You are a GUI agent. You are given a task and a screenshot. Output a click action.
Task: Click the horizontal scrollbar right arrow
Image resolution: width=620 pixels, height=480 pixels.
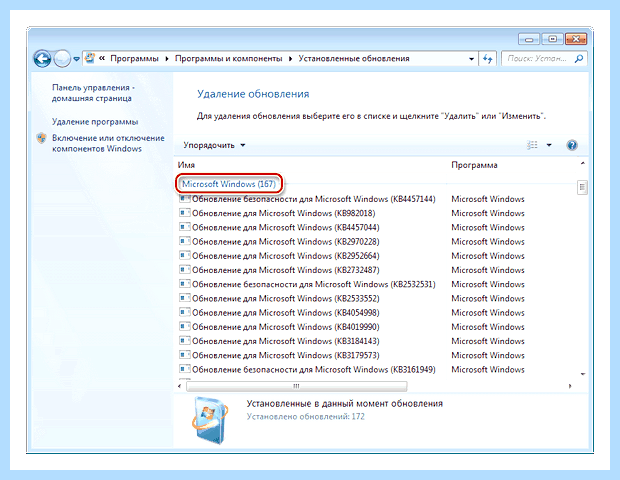(x=570, y=386)
